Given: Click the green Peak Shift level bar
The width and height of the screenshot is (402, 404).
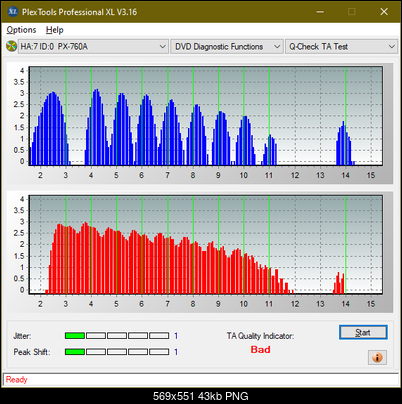Looking at the screenshot, I should 75,352.
